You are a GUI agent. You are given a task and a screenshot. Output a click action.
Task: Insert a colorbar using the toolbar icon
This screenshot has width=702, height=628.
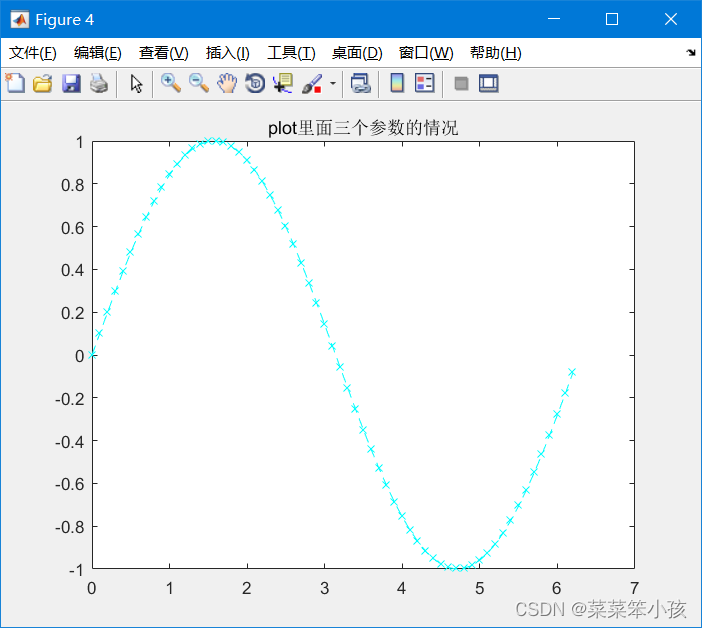(x=397, y=83)
